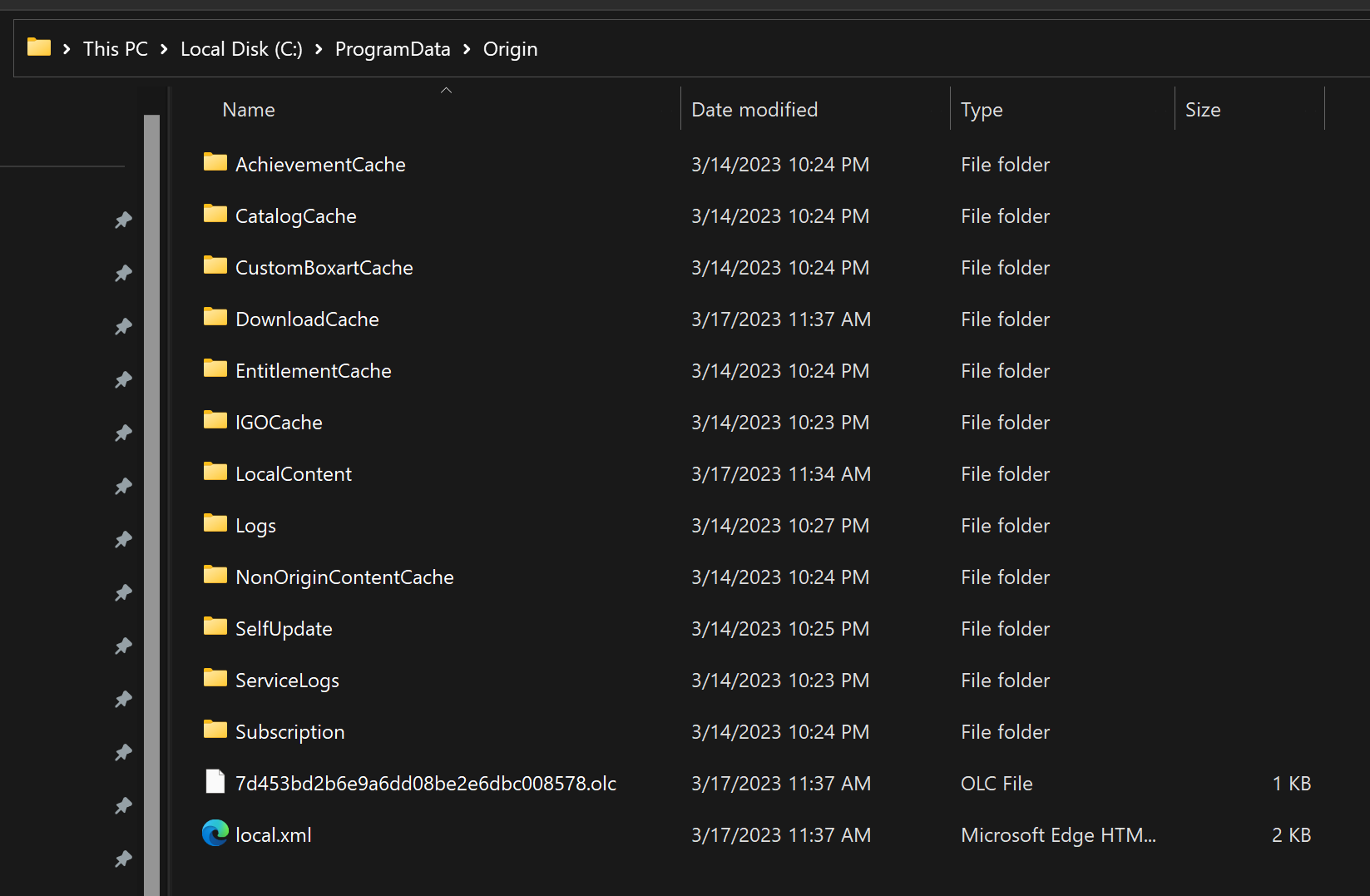Click the Subscription folder icon
The height and width of the screenshot is (896, 1370).
(x=215, y=730)
